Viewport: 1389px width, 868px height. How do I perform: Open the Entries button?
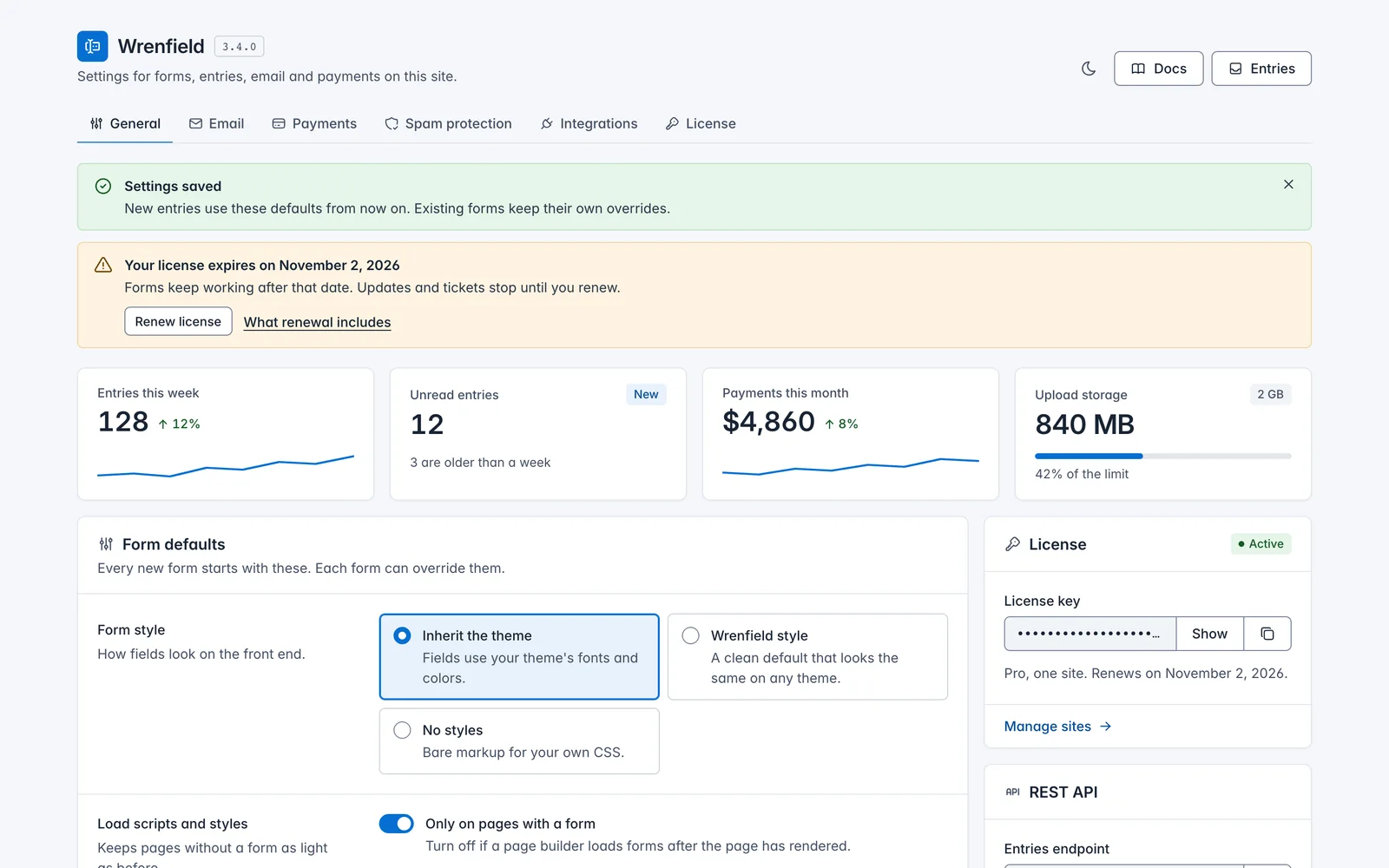pos(1261,69)
